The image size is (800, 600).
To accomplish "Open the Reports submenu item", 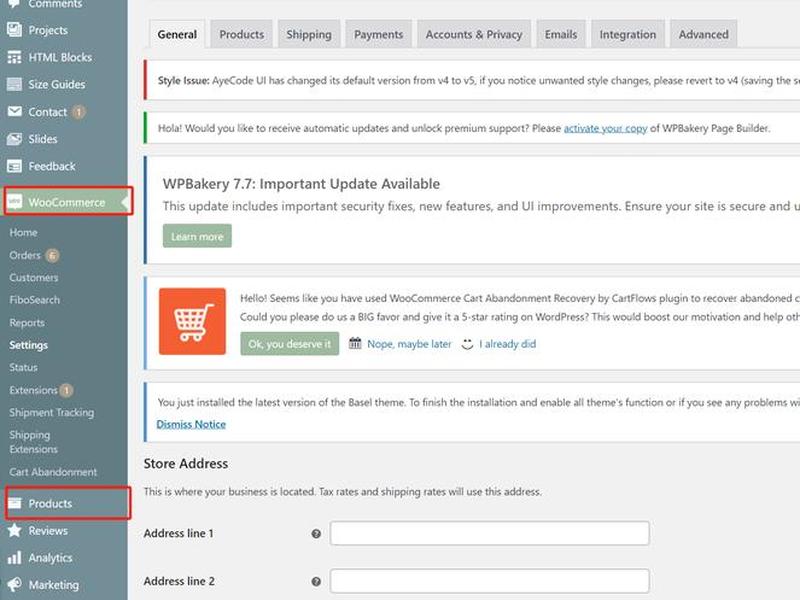I will click(x=27, y=322).
